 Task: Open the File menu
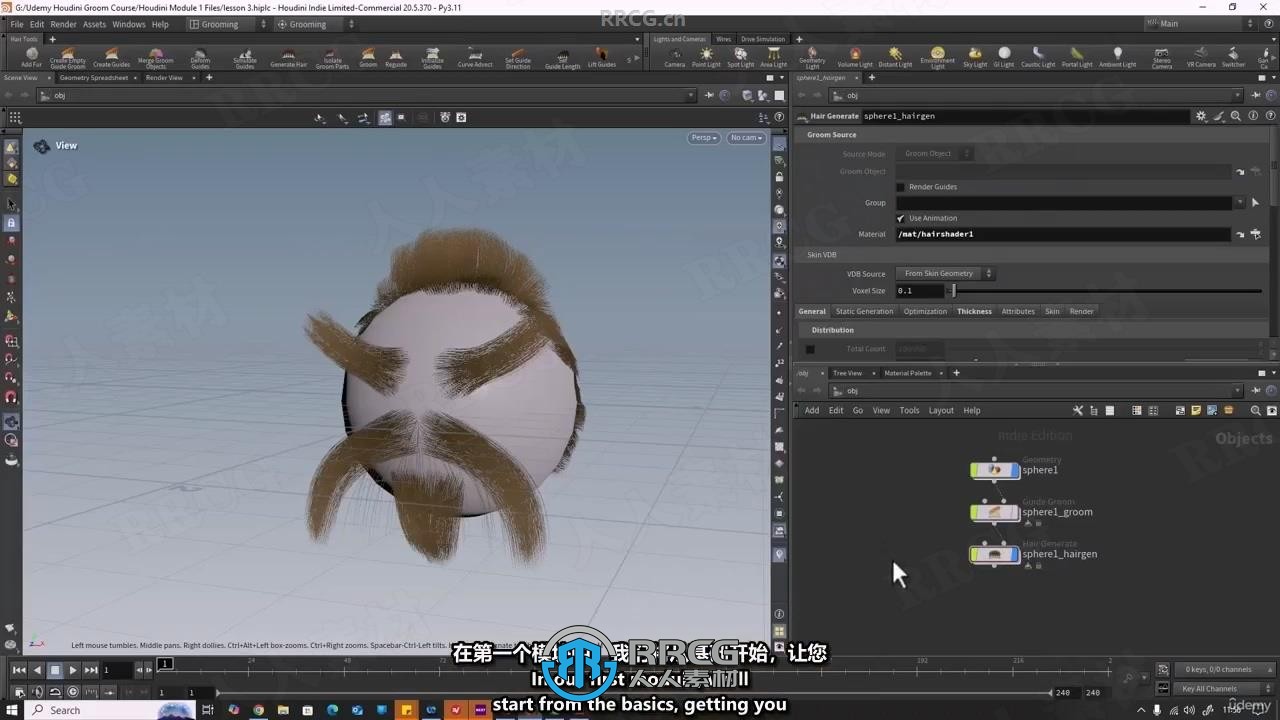pos(16,24)
